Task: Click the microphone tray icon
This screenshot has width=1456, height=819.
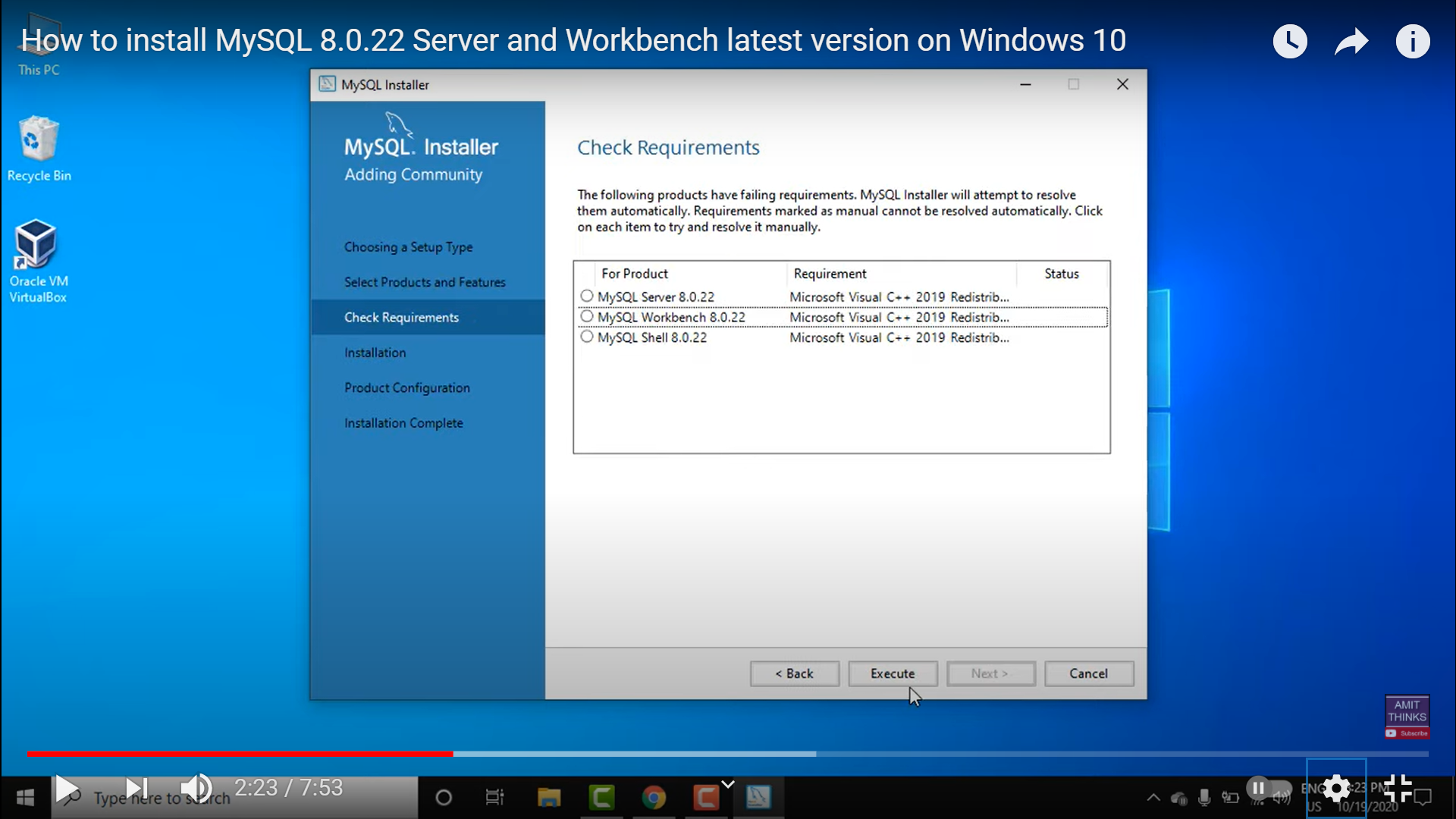Action: point(1204,797)
